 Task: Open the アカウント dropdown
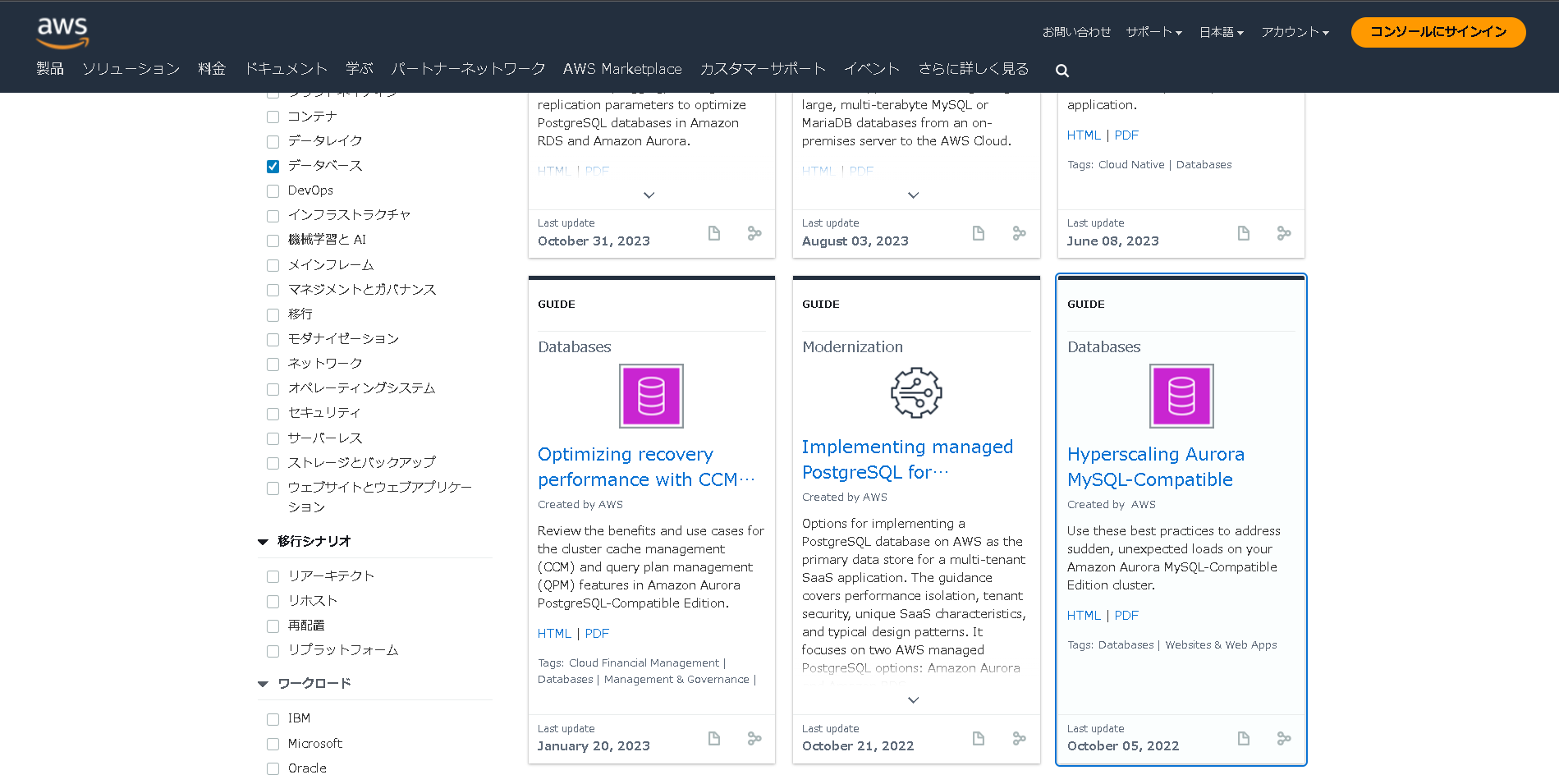click(1295, 32)
